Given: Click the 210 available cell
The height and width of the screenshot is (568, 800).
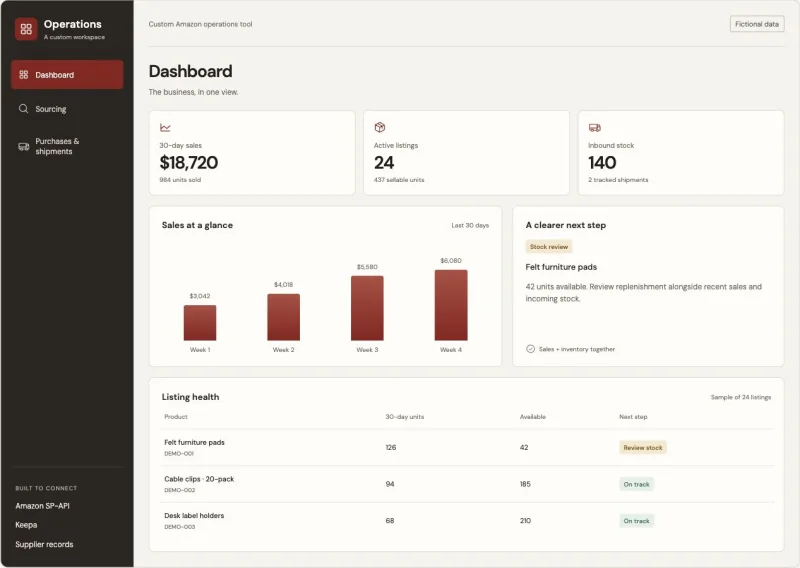Looking at the screenshot, I should (x=525, y=521).
